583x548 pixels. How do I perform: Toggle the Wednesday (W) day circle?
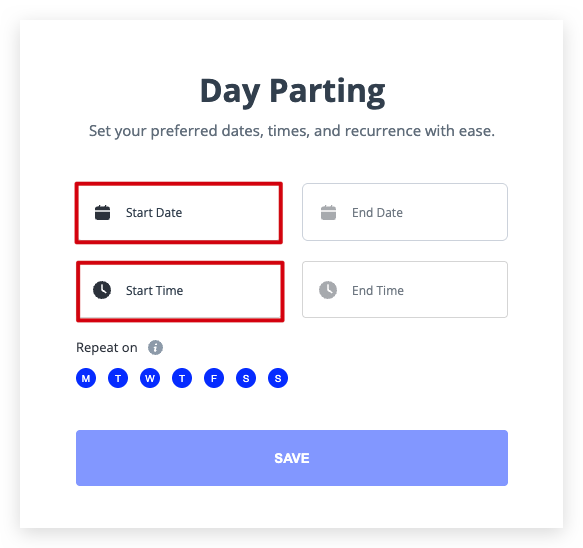click(x=150, y=378)
